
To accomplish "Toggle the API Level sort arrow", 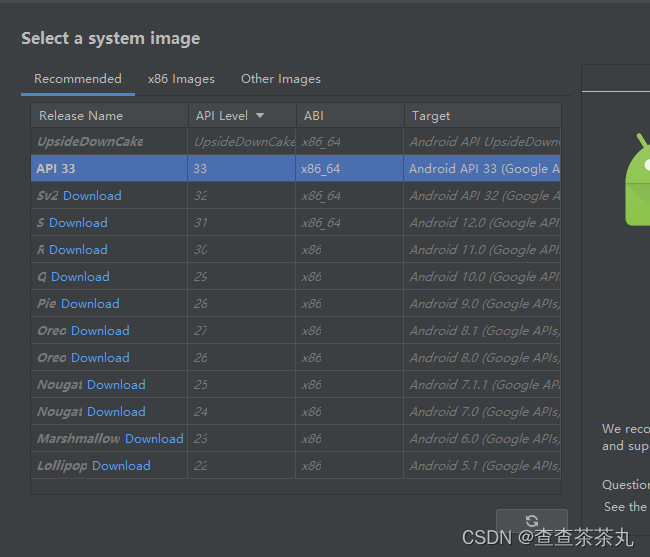I will click(260, 115).
